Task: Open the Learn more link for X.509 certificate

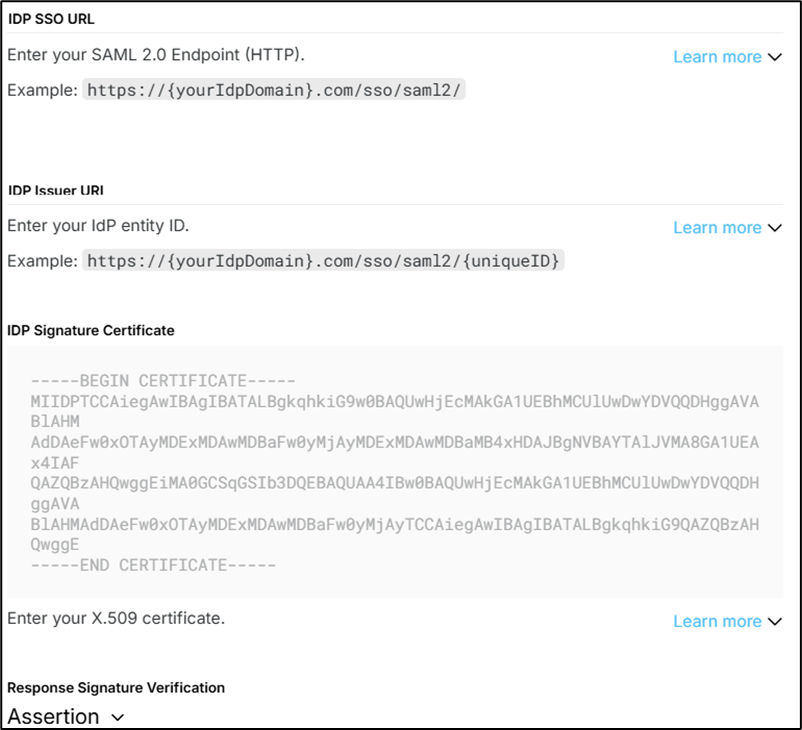Action: [x=717, y=621]
